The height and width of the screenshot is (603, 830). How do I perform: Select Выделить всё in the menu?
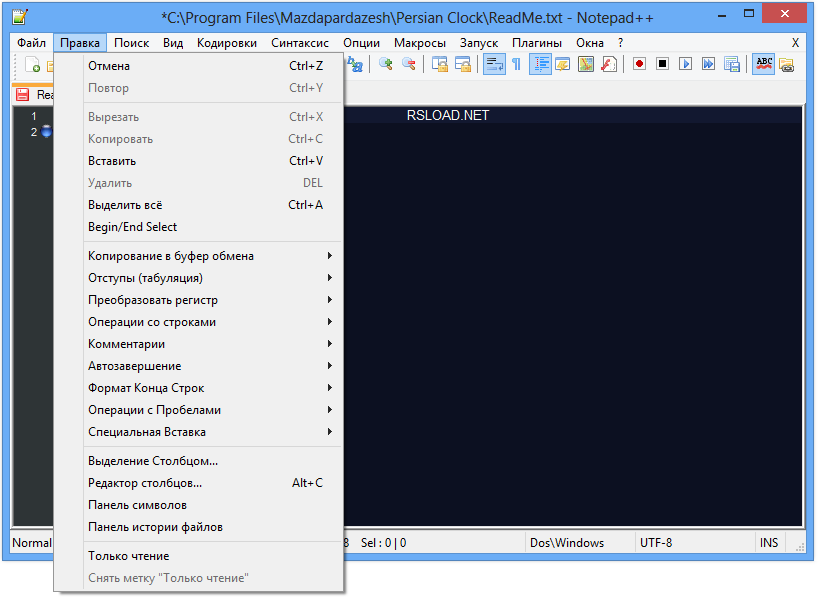[x=125, y=204]
